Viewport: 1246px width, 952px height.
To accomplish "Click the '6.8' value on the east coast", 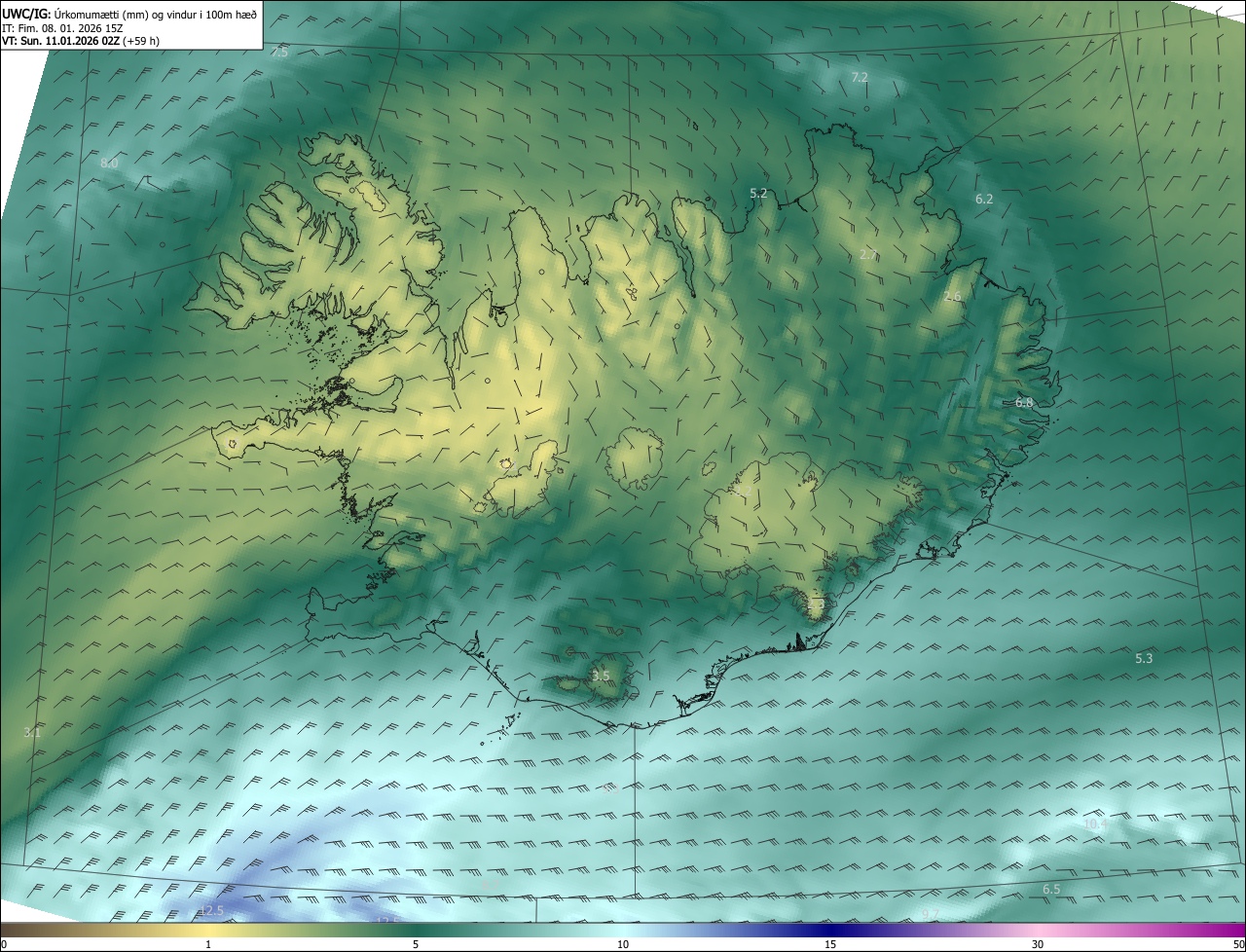I will (1024, 402).
